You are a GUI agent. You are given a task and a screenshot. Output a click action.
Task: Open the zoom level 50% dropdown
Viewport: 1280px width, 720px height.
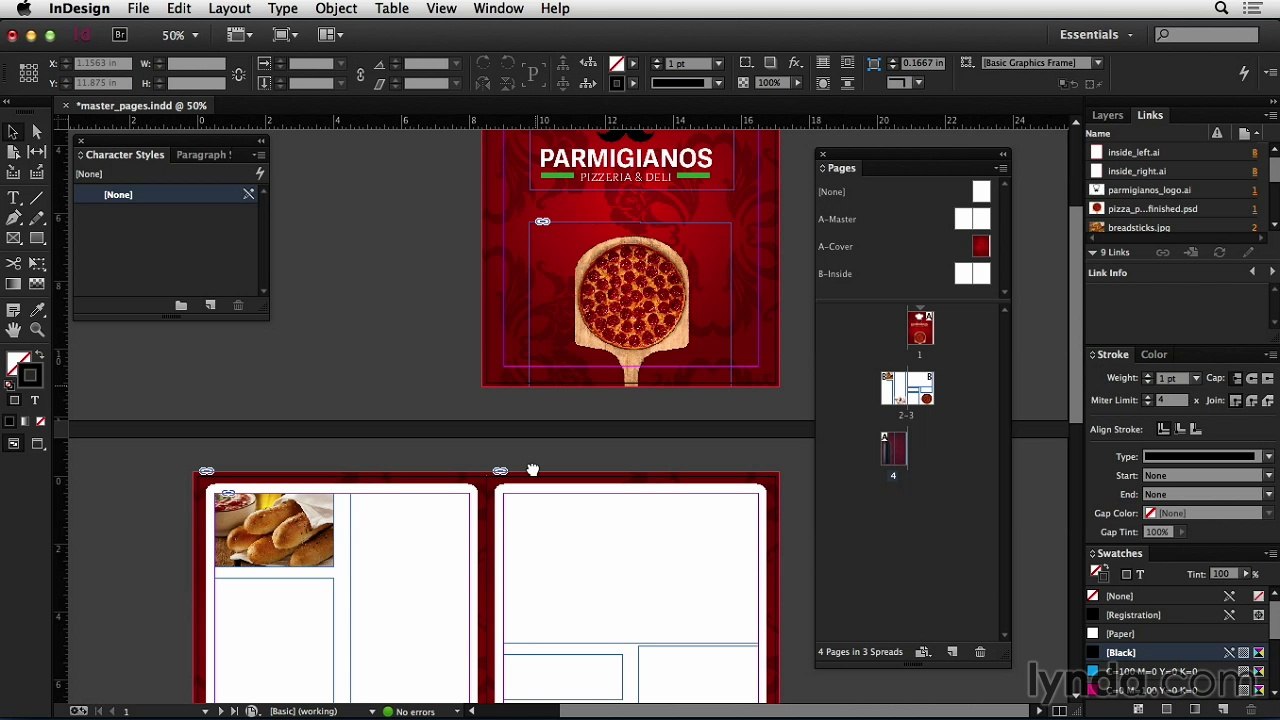(195, 35)
